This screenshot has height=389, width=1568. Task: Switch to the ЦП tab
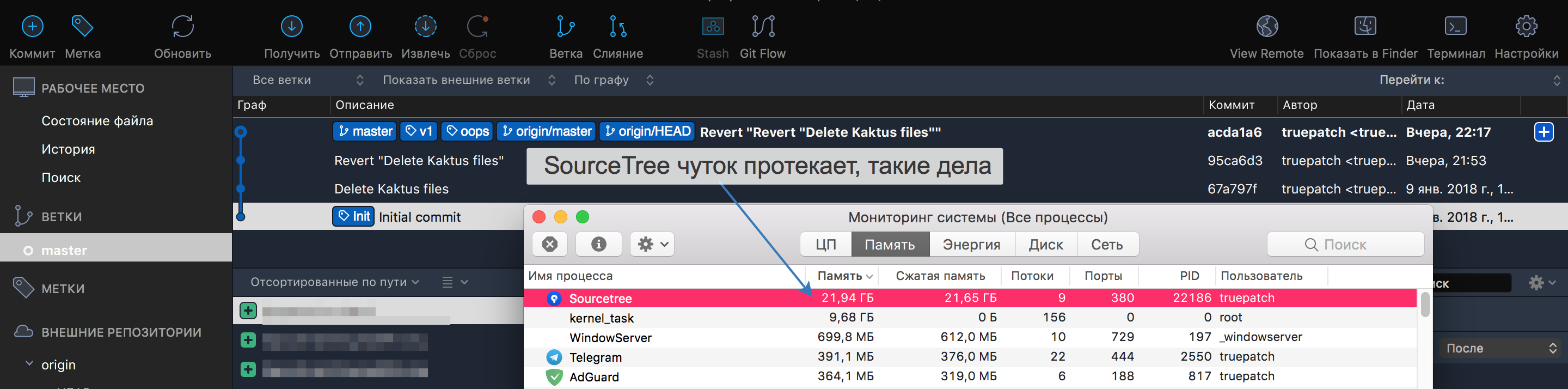point(825,244)
